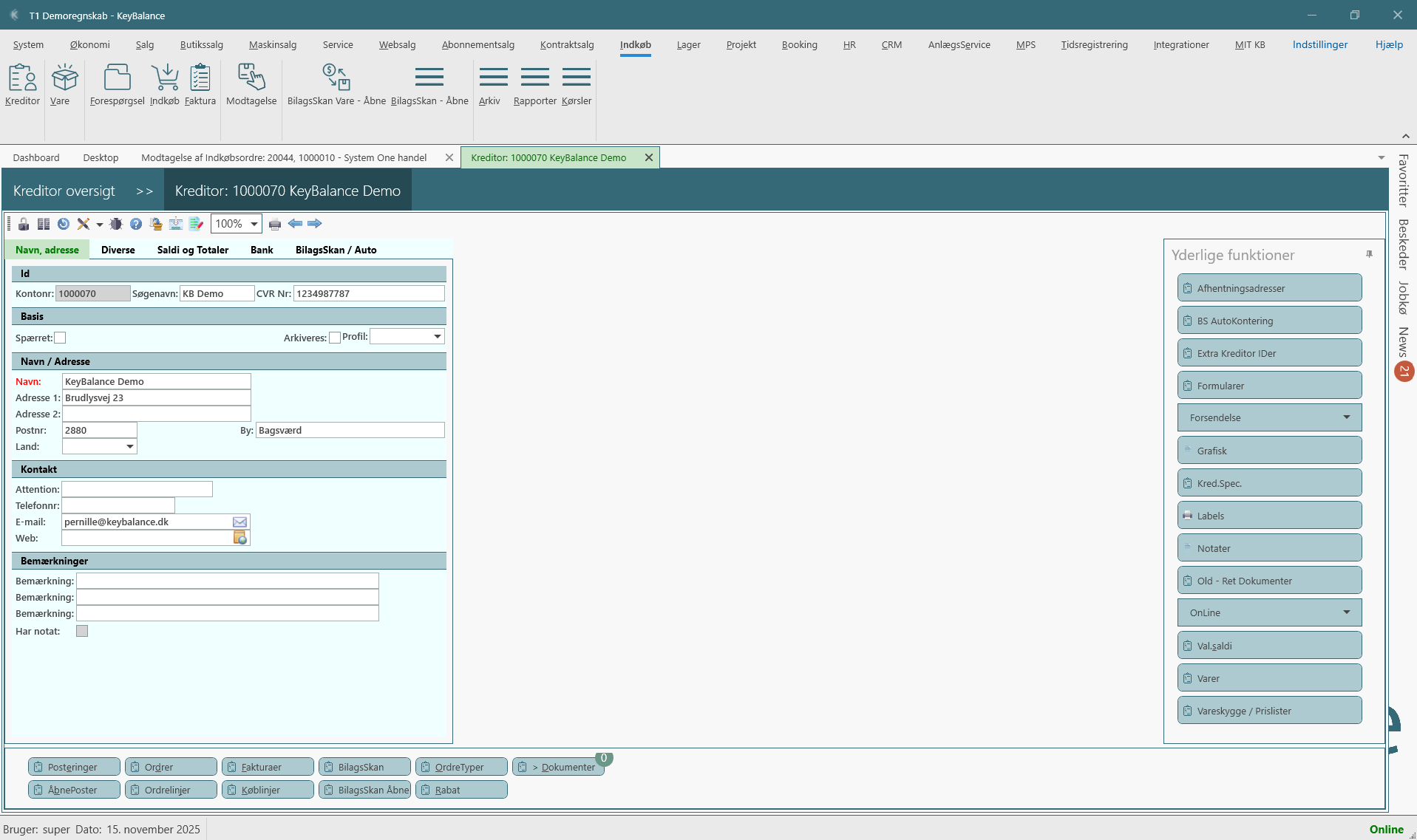Click the lock icon in the form toolbar
This screenshot has width=1417, height=840.
point(24,224)
